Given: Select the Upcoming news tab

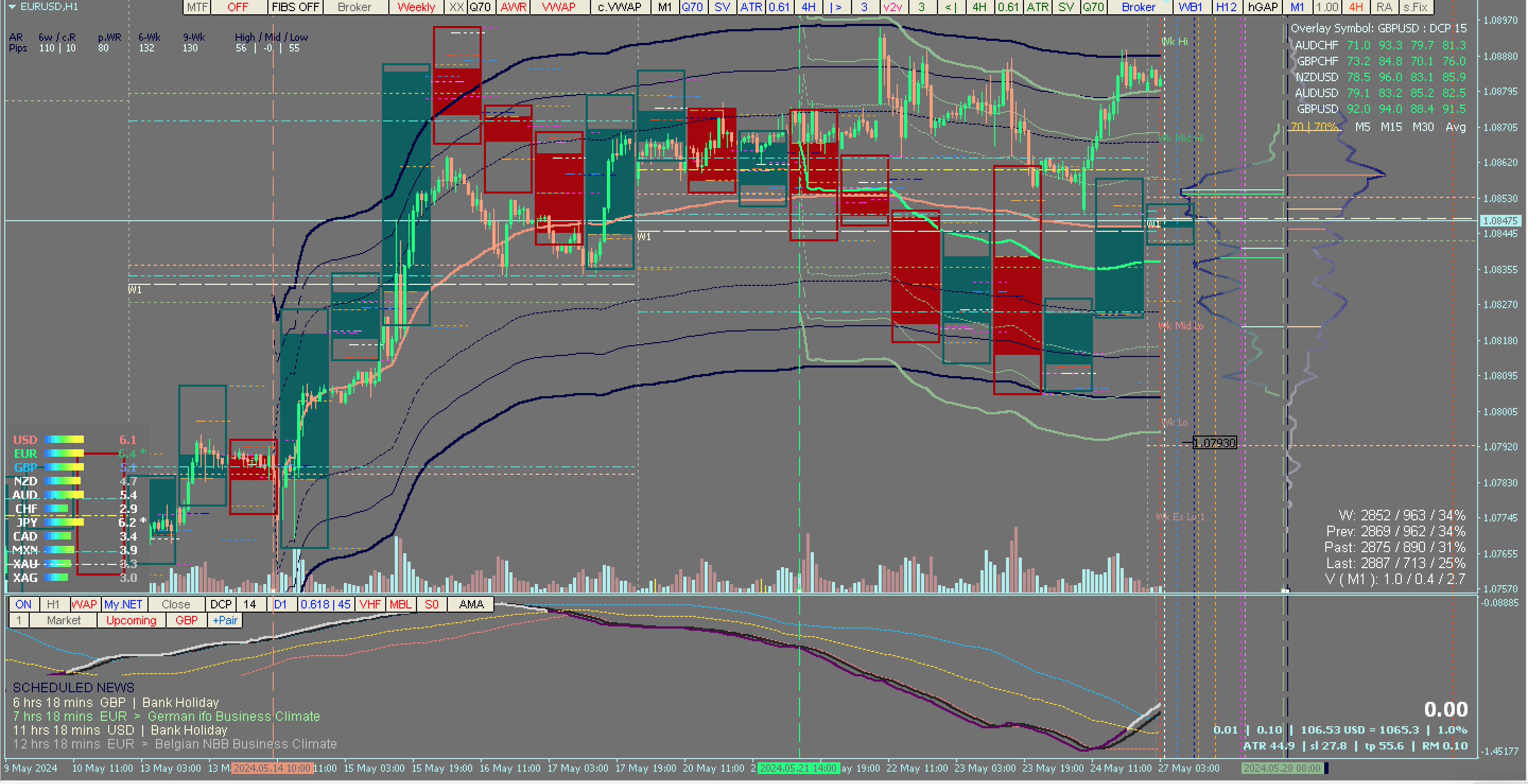Looking at the screenshot, I should [131, 620].
